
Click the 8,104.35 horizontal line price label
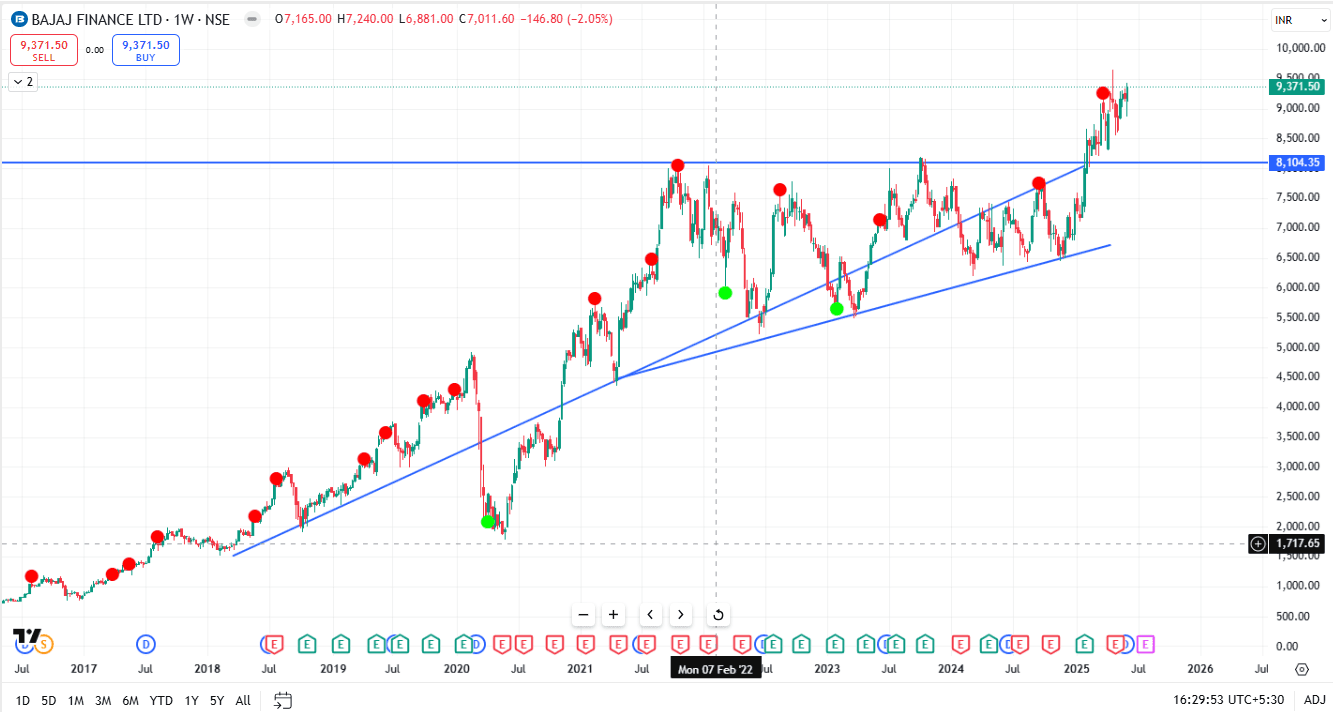pyautogui.click(x=1299, y=162)
